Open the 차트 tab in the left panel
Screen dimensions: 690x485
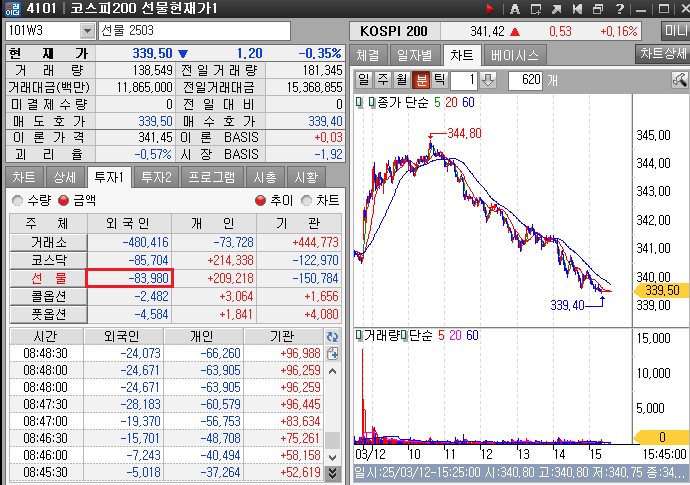coord(24,177)
